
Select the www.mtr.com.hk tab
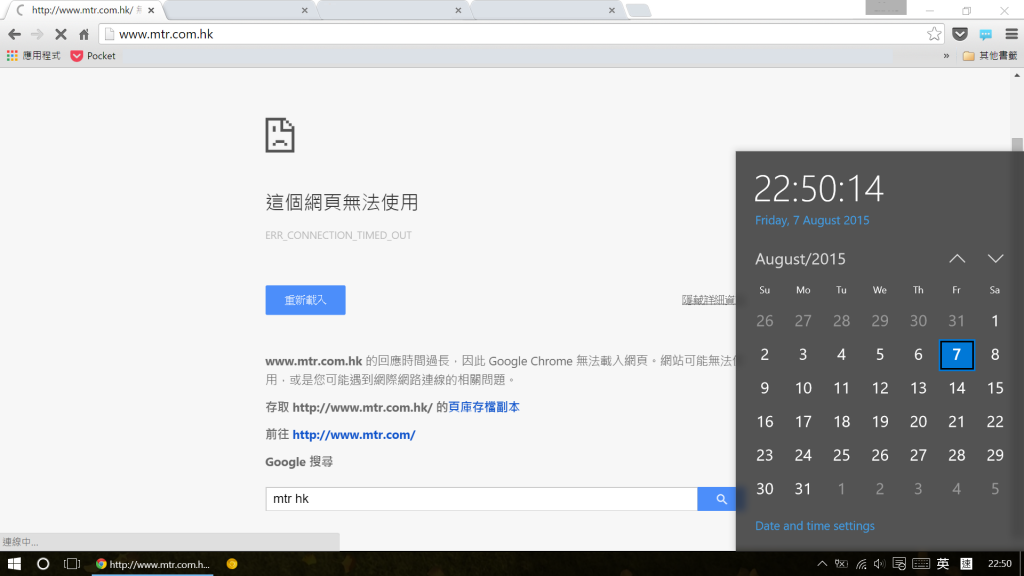(83, 10)
